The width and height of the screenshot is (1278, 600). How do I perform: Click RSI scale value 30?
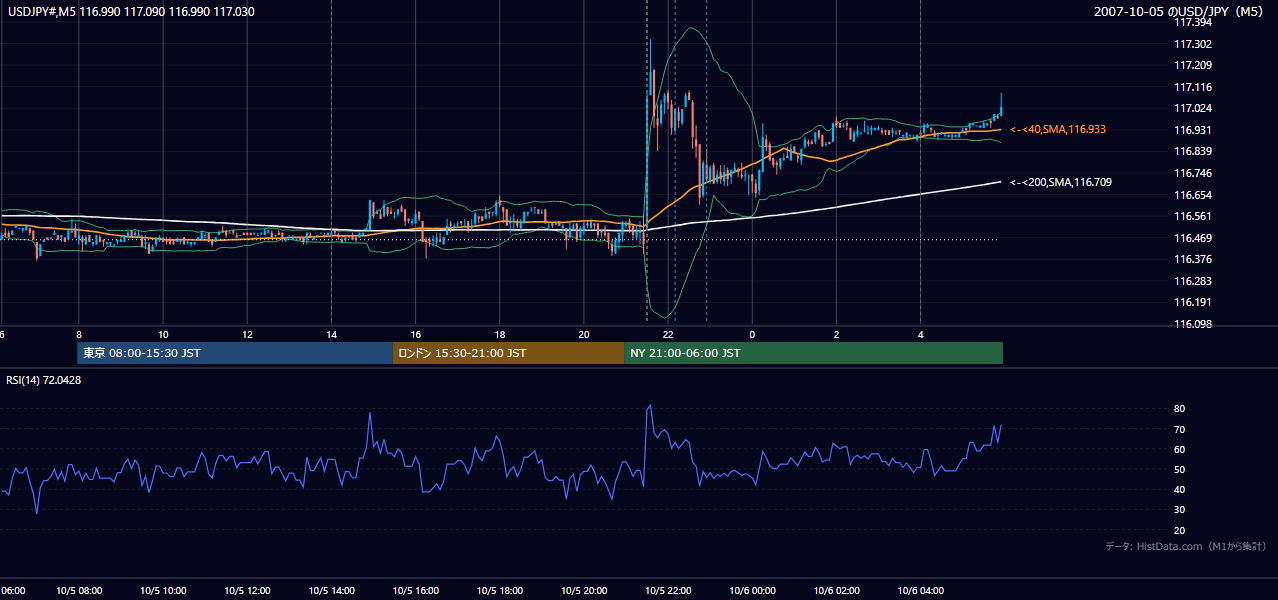[x=1180, y=510]
